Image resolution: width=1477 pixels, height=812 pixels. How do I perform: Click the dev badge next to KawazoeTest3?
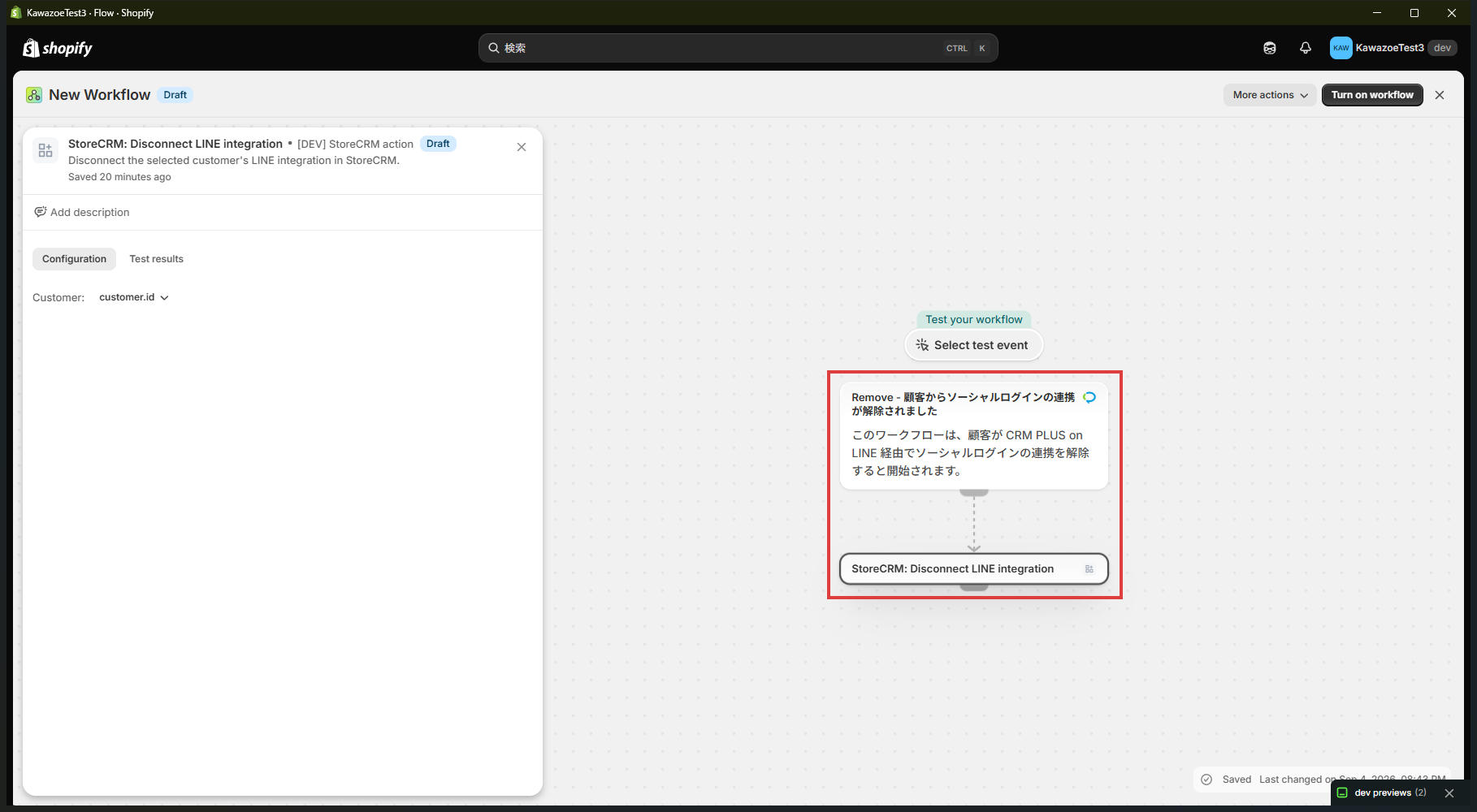pyautogui.click(x=1442, y=48)
